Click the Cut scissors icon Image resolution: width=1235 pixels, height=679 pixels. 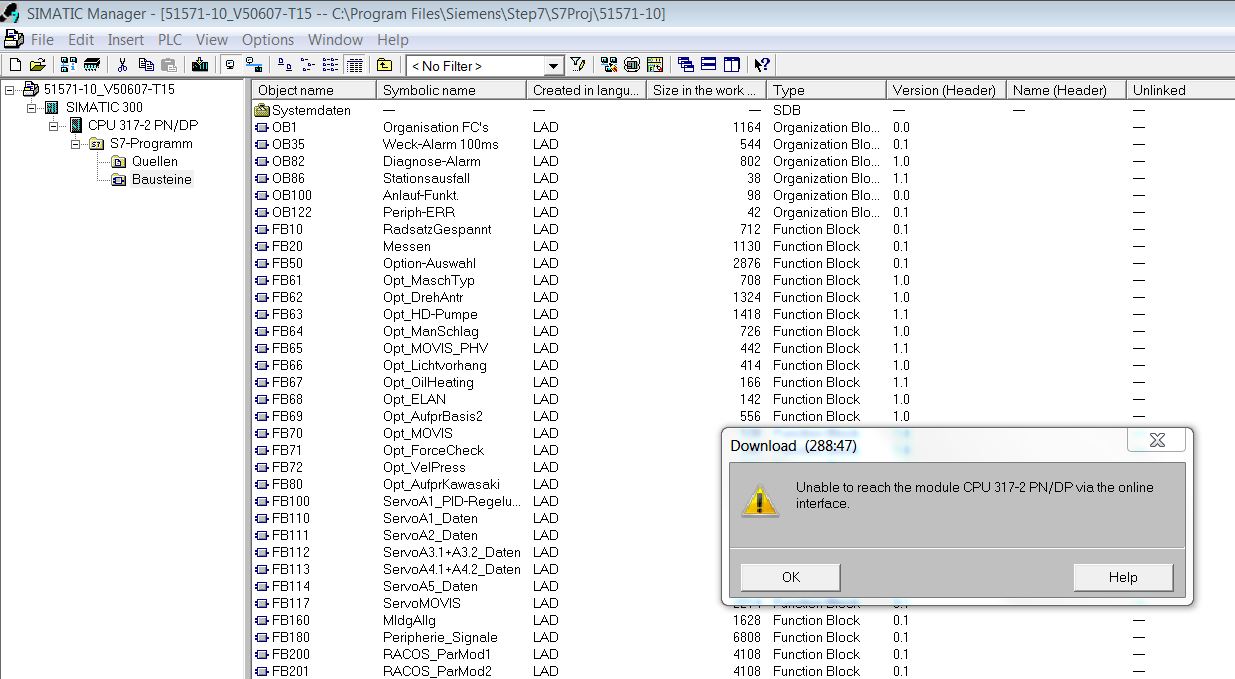[x=122, y=65]
